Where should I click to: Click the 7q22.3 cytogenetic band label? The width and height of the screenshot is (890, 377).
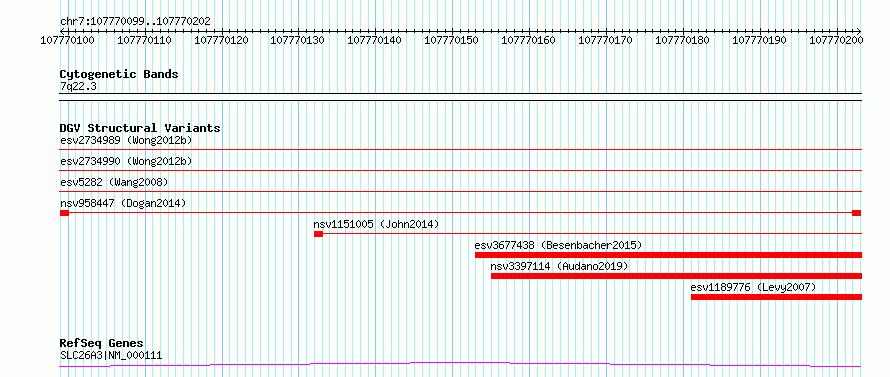tap(74, 87)
